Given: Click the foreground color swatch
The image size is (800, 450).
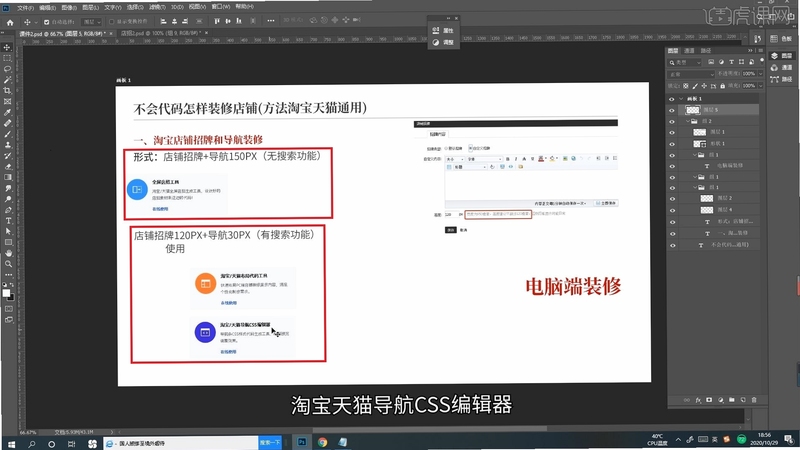Looking at the screenshot, I should (x=6, y=293).
